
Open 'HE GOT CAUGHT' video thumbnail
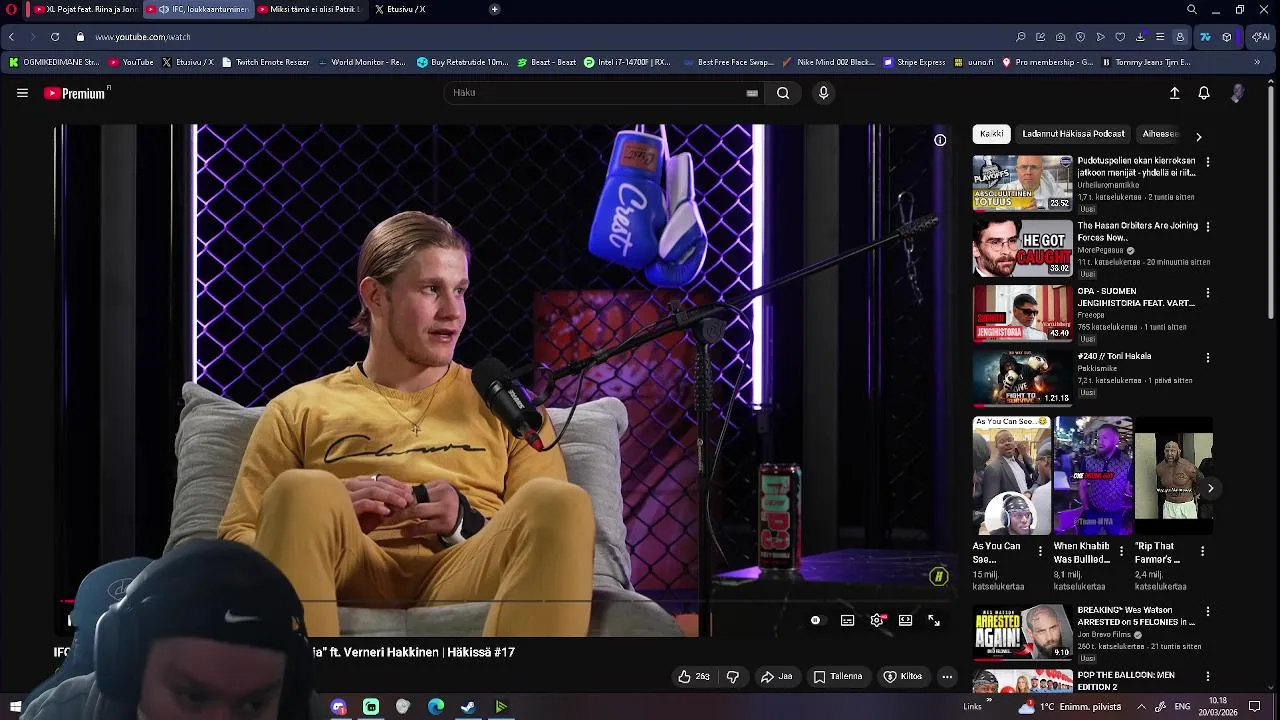coord(1022,248)
